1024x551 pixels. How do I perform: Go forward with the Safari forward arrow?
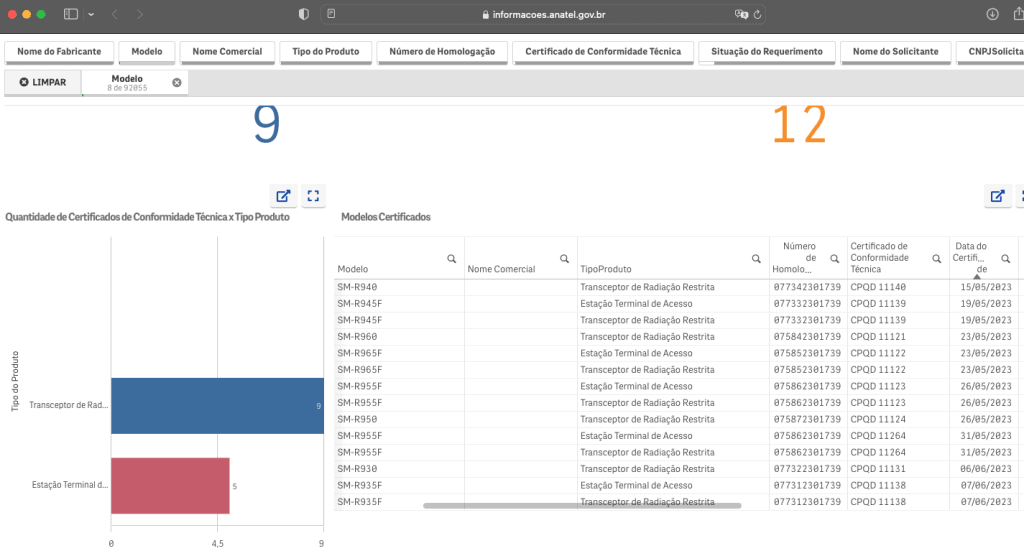click(x=140, y=14)
